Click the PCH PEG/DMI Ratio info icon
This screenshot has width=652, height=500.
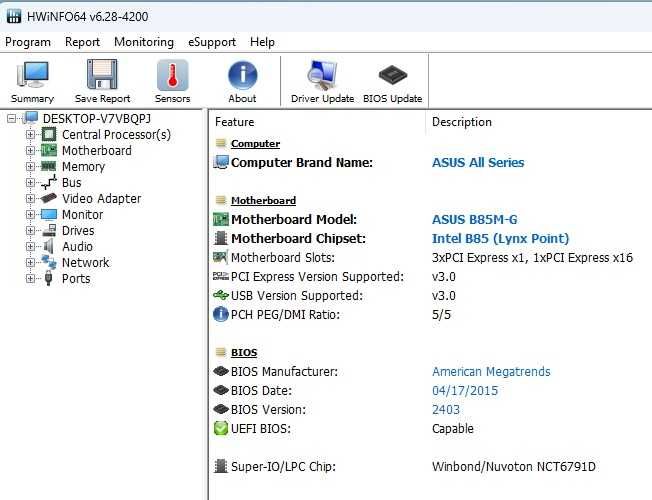(221, 314)
